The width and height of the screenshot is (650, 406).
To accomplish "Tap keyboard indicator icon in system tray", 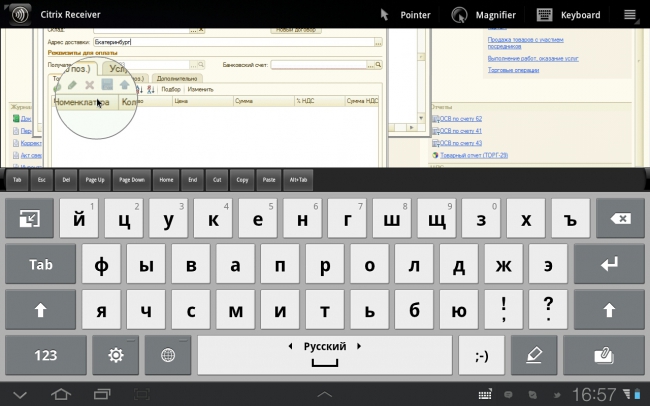I will pyautogui.click(x=485, y=394).
